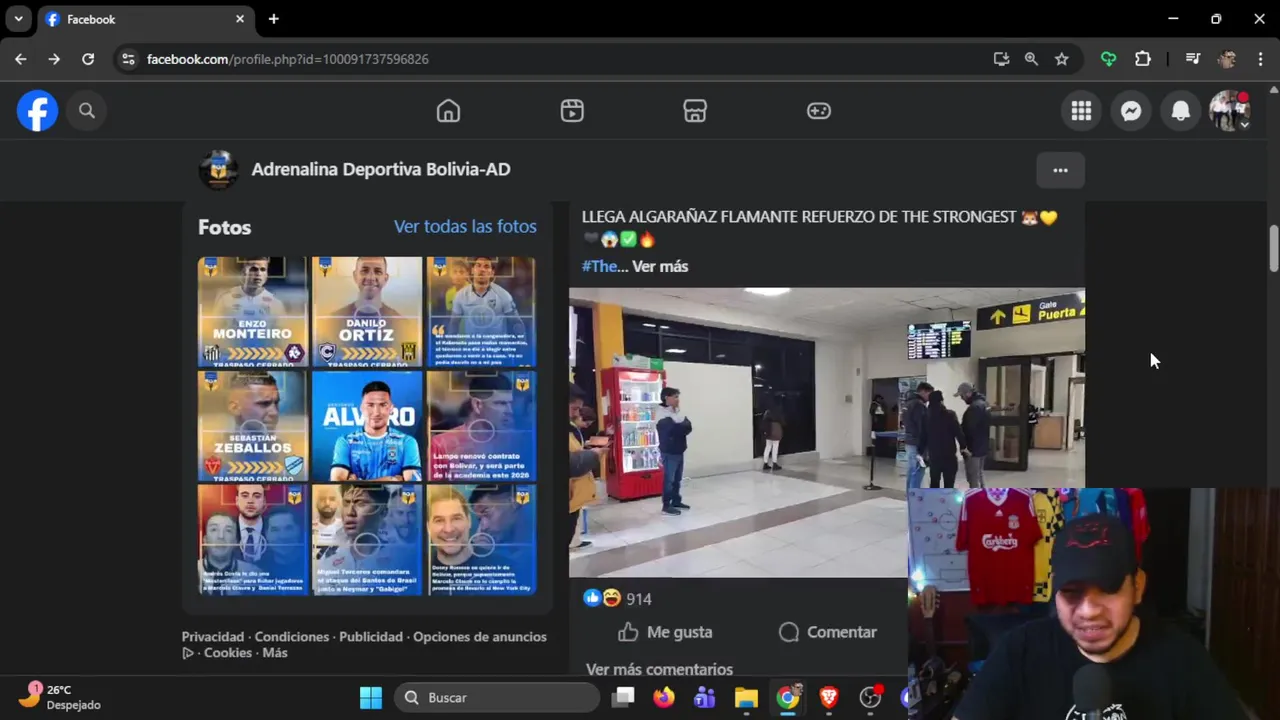Open 'Ver todas las fotos' link
The image size is (1280, 720).
(465, 226)
